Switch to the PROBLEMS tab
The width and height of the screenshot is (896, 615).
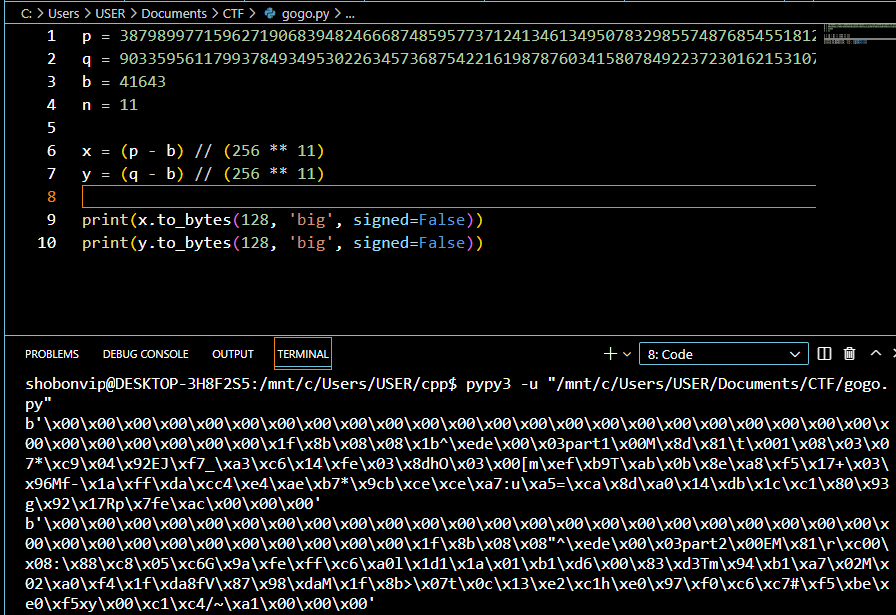52,354
